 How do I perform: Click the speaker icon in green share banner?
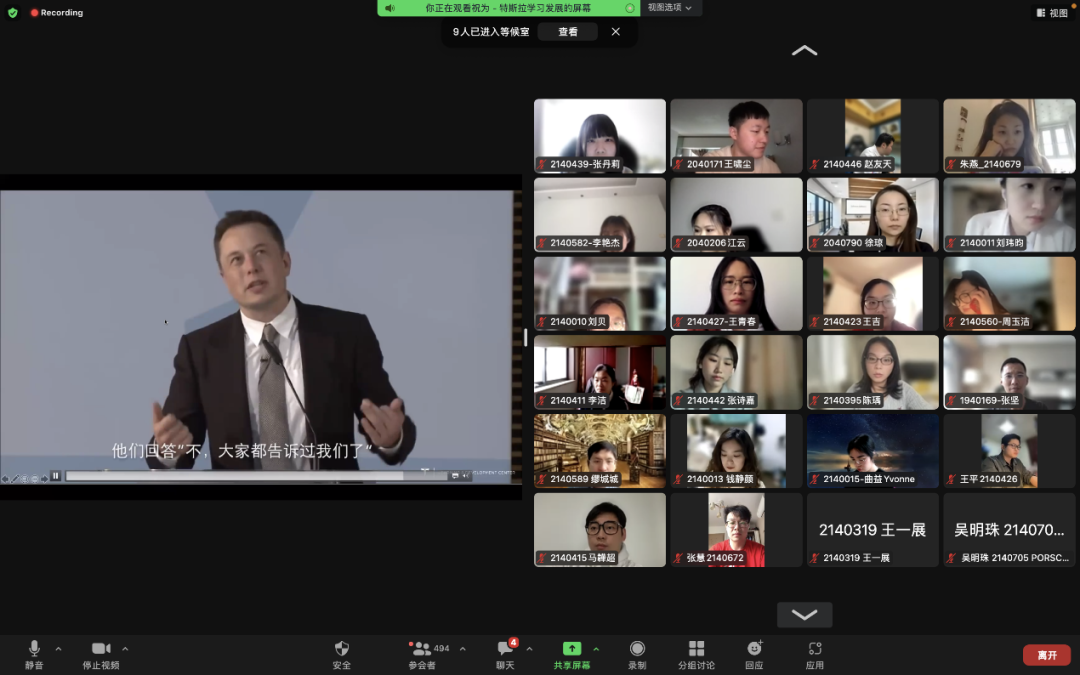(x=390, y=8)
